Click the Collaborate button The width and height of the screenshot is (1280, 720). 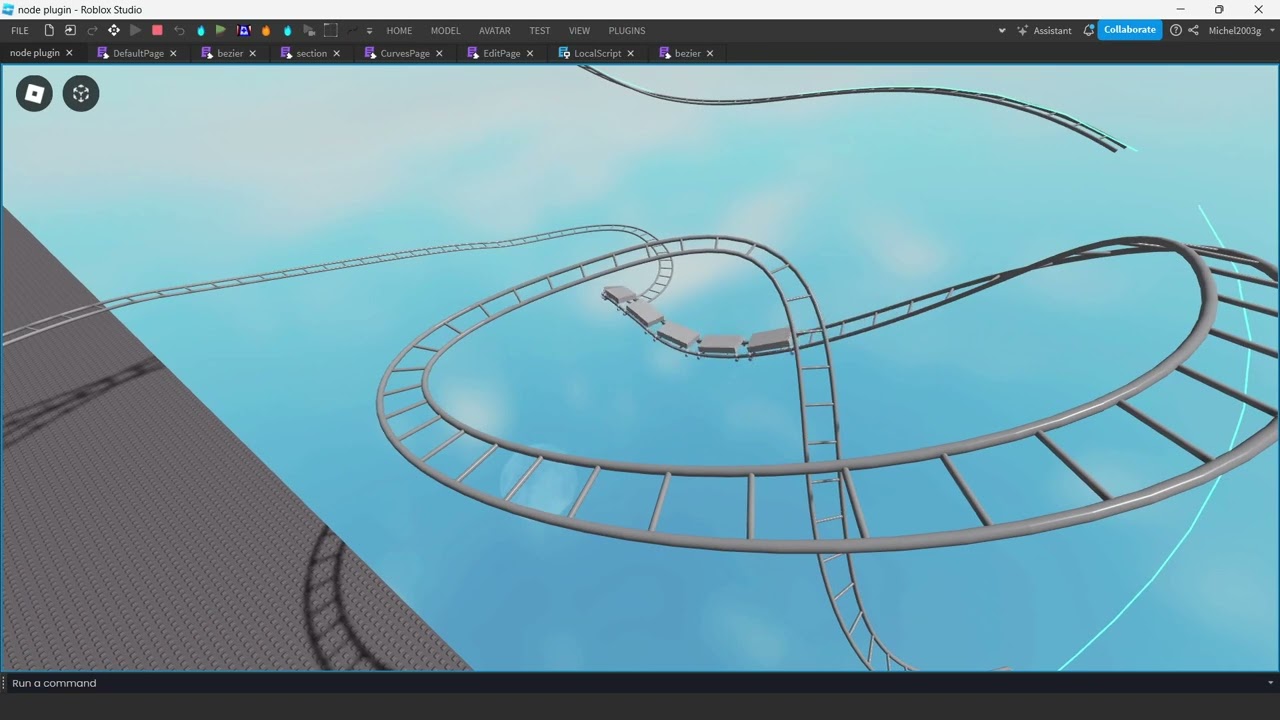pyautogui.click(x=1130, y=30)
